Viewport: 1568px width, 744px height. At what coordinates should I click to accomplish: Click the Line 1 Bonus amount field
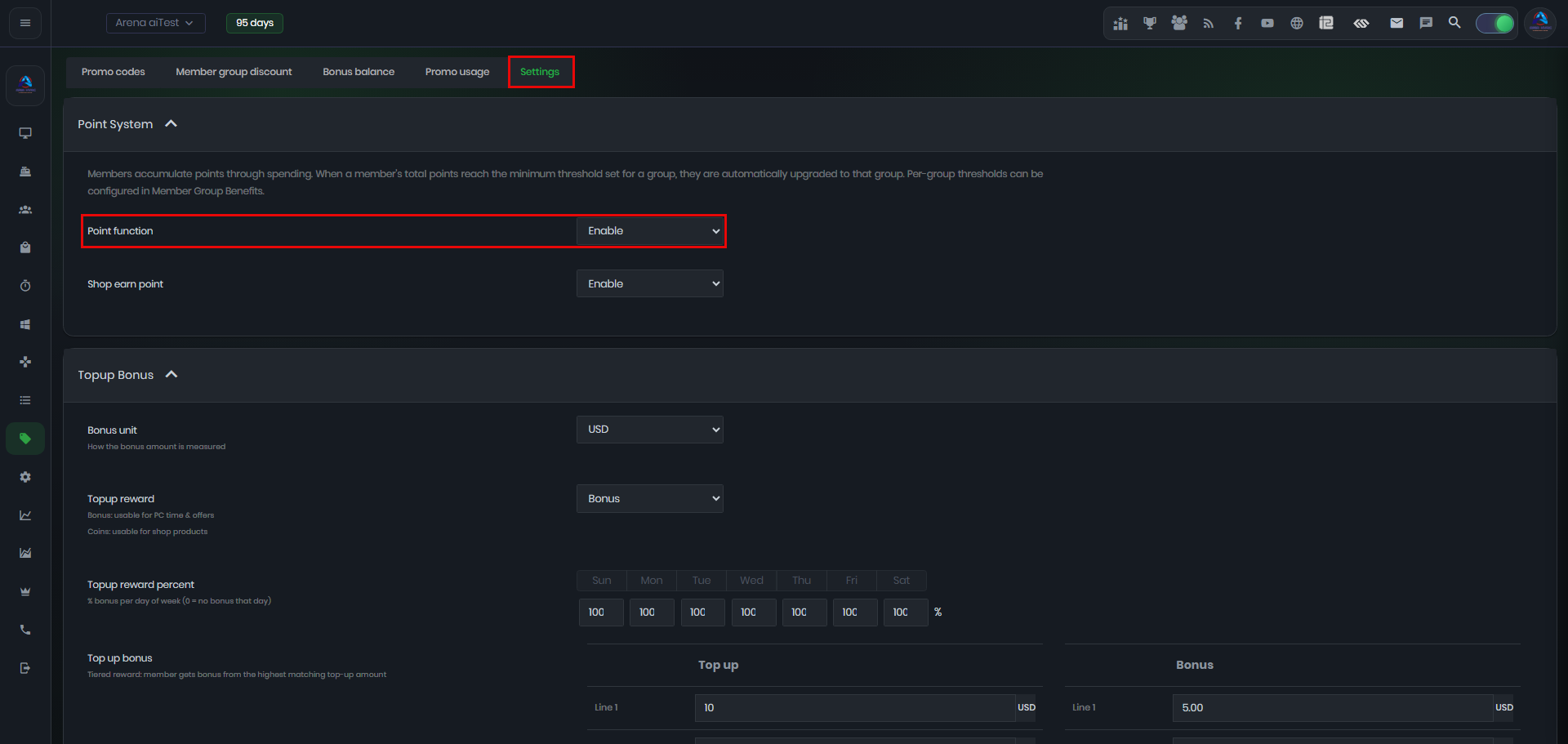(x=1333, y=708)
